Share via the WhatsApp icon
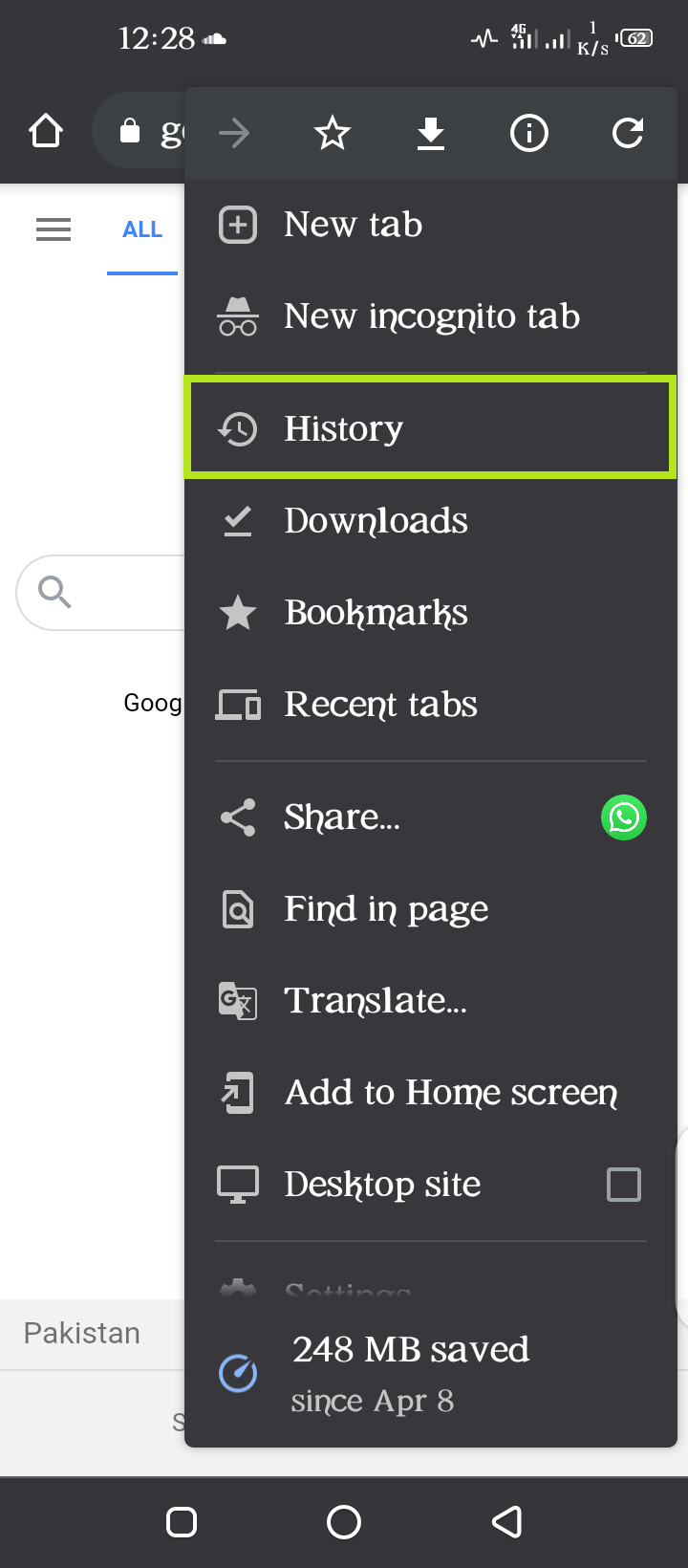Screen dimensions: 688x1568 (624, 817)
